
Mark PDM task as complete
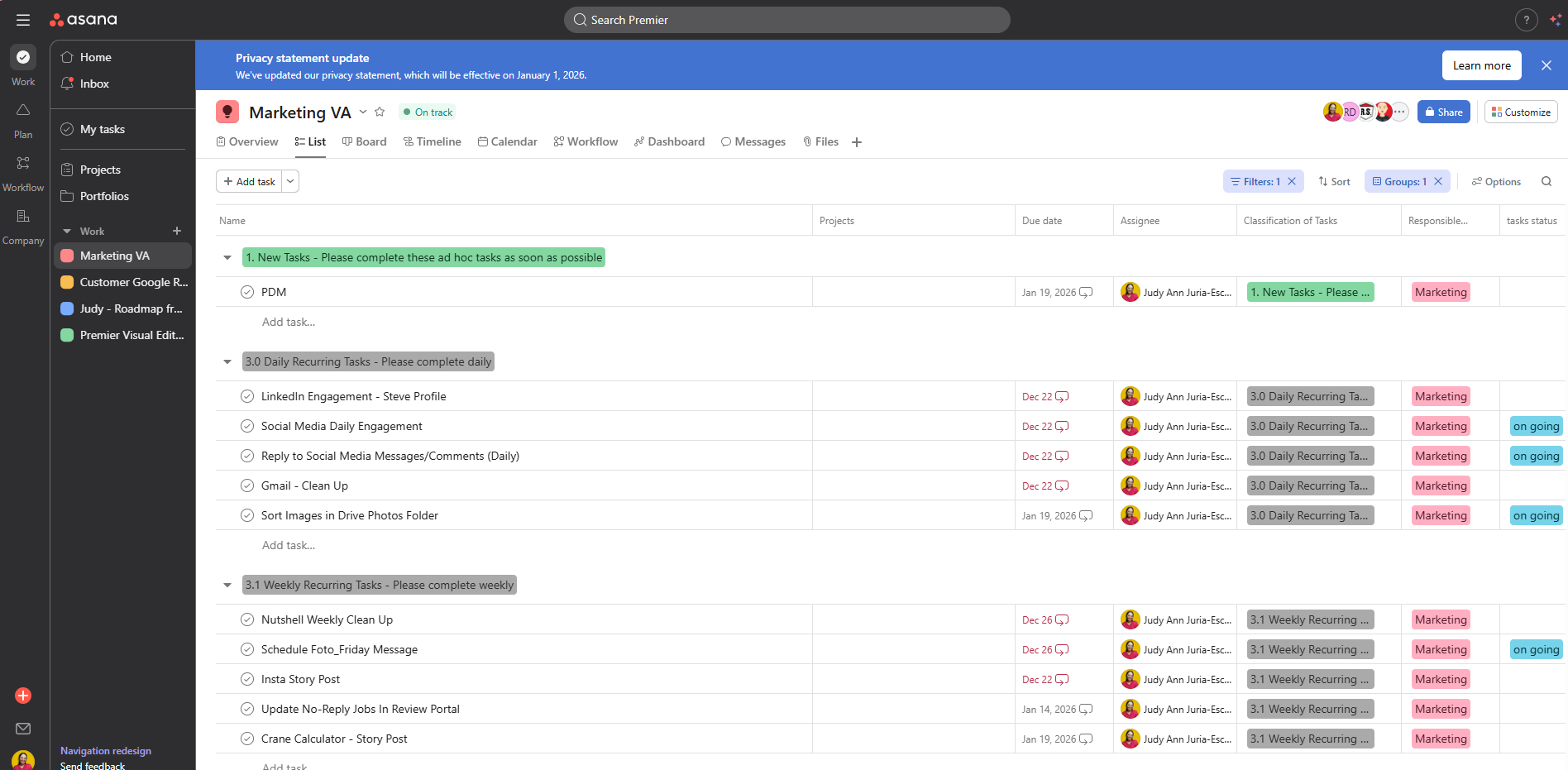pos(246,292)
